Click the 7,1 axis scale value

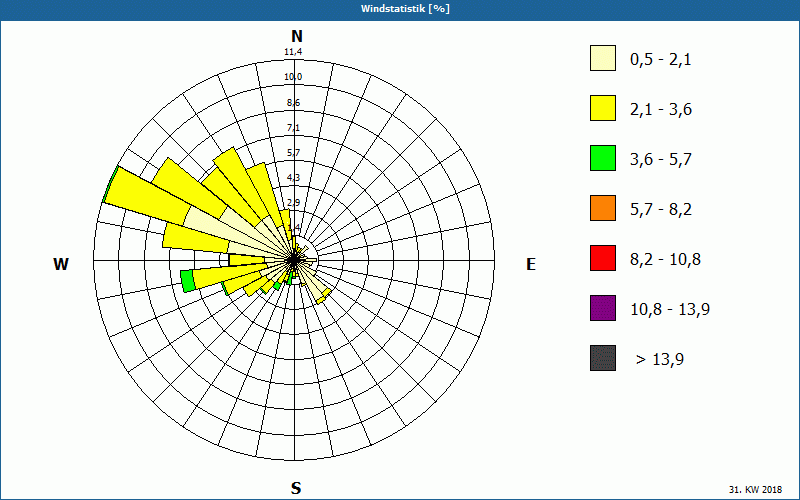pos(293,127)
